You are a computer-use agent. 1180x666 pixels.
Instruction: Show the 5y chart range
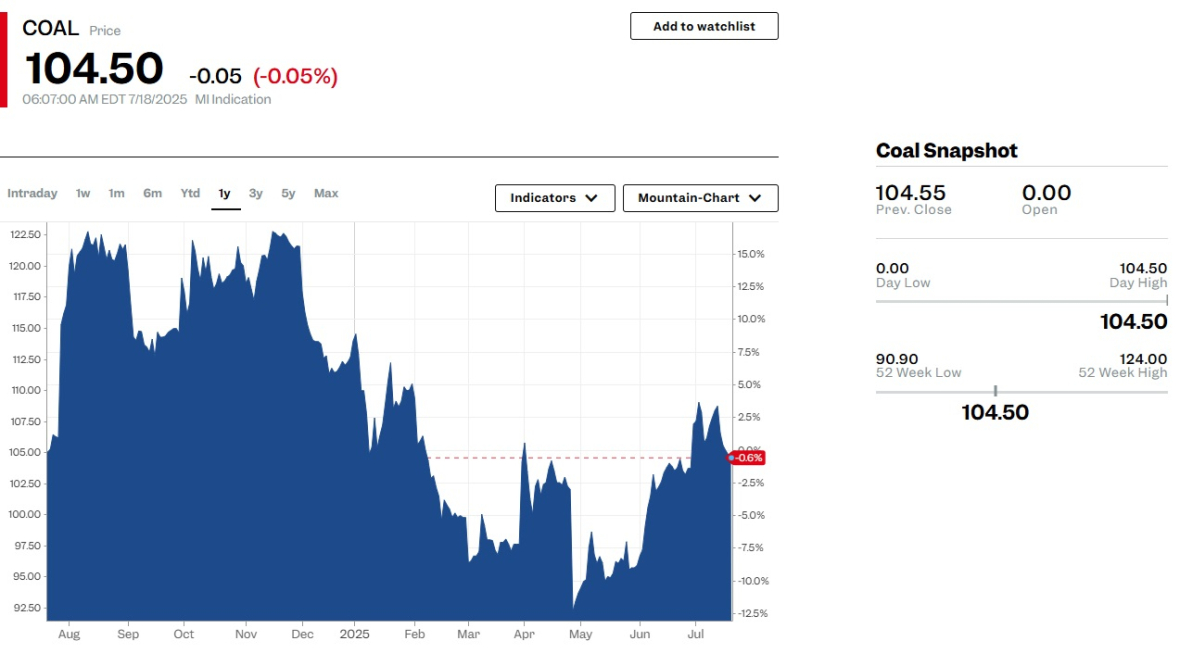(288, 193)
